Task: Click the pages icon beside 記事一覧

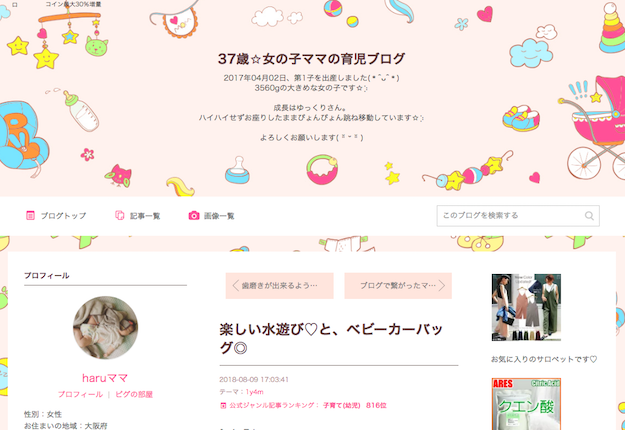Action: coord(120,216)
